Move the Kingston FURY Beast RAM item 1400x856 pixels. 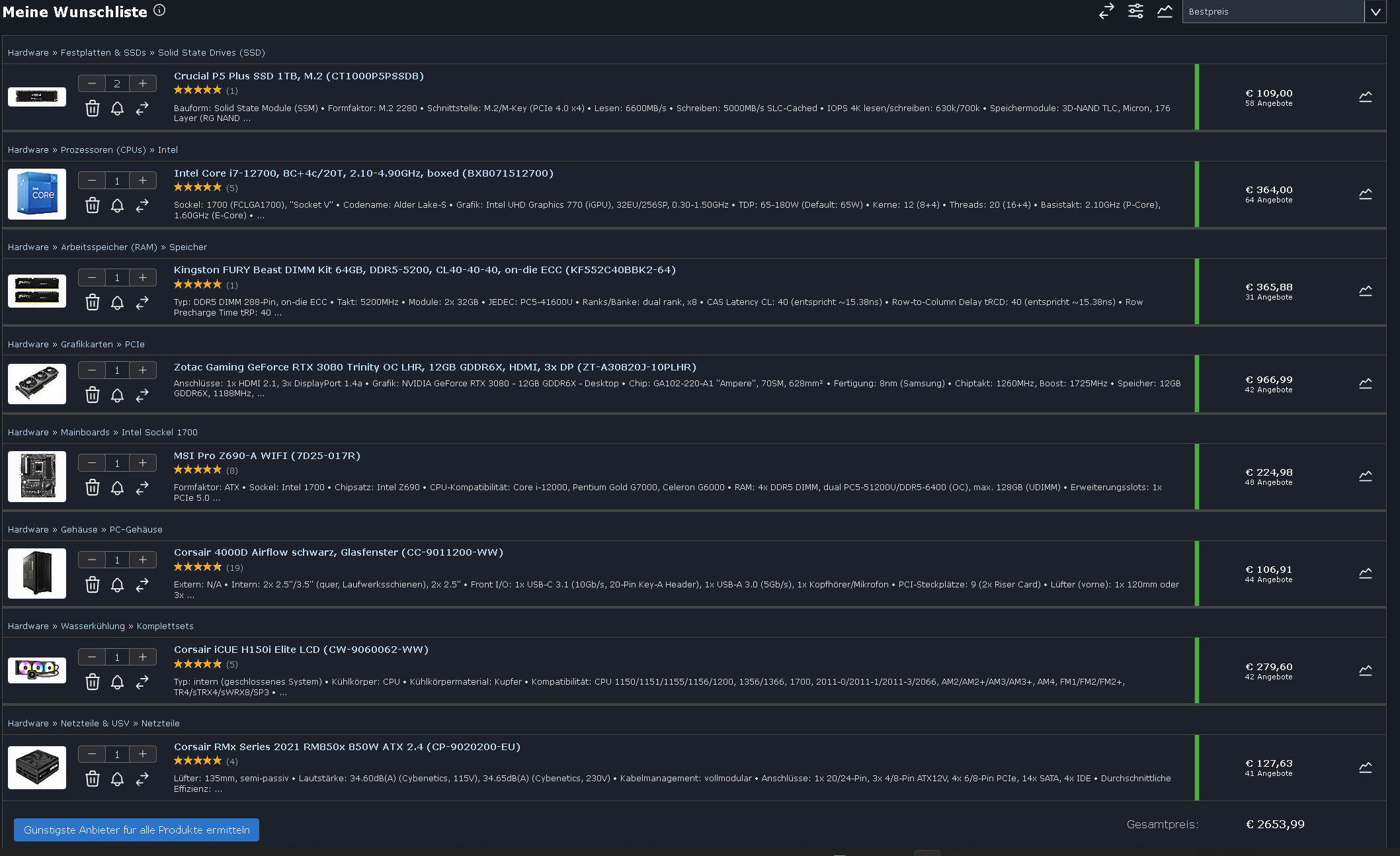[142, 303]
